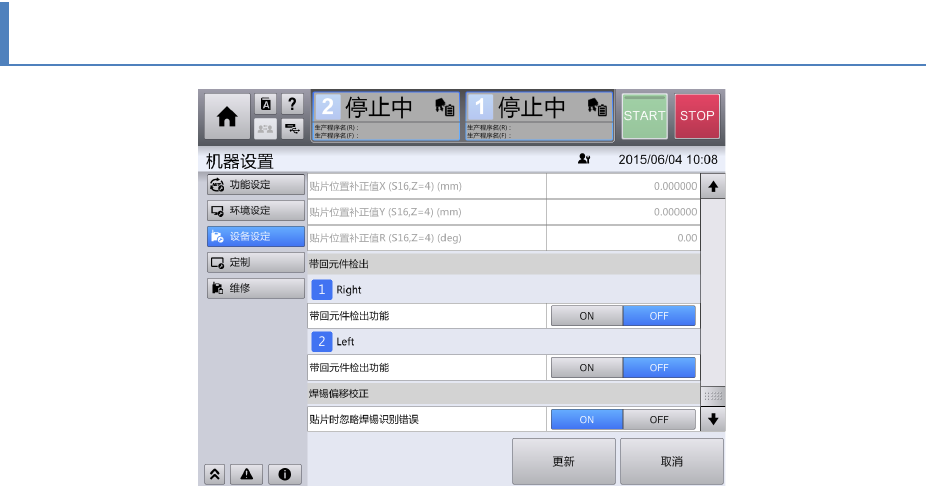The width and height of the screenshot is (926, 486).
Task: Click the 贴片位置补正值X value field
Action: click(623, 186)
